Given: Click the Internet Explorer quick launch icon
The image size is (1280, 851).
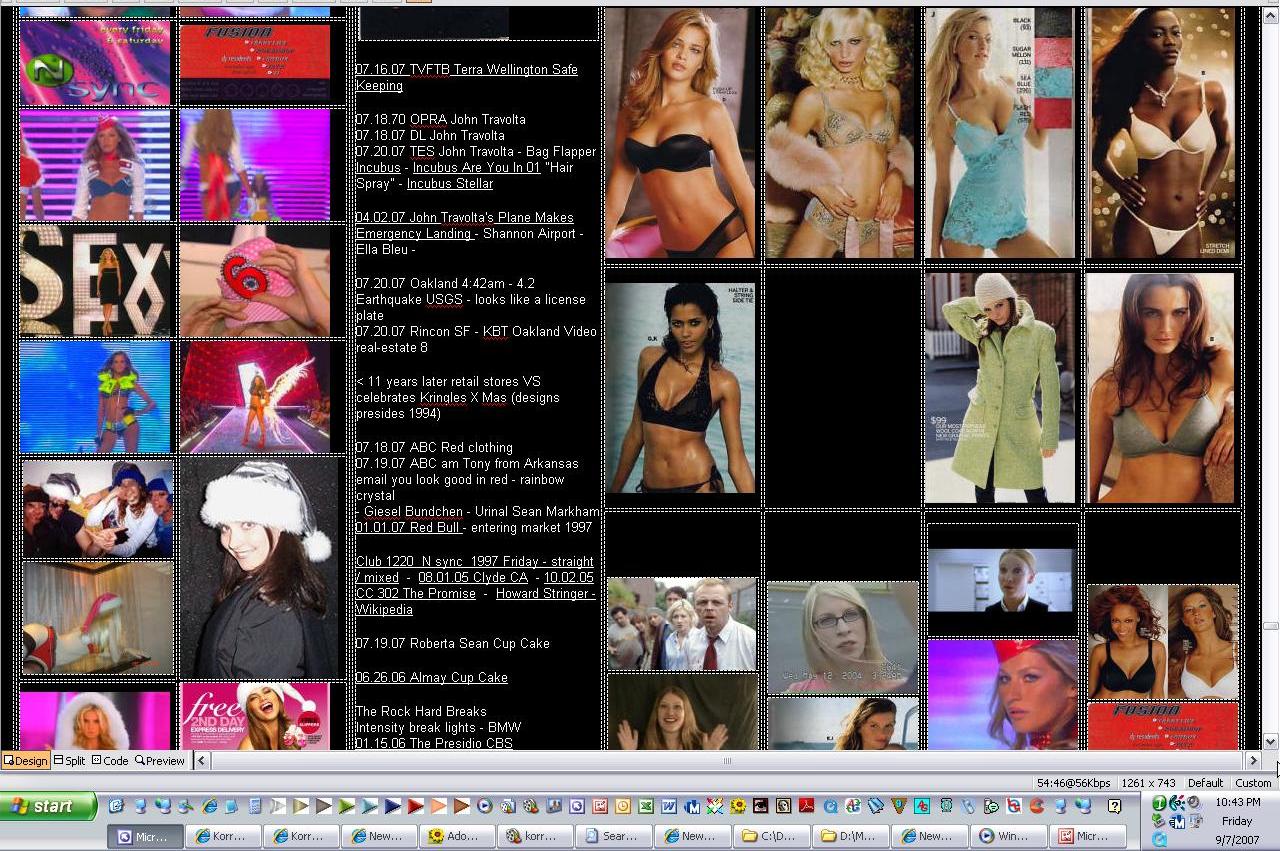Looking at the screenshot, I should [209, 806].
